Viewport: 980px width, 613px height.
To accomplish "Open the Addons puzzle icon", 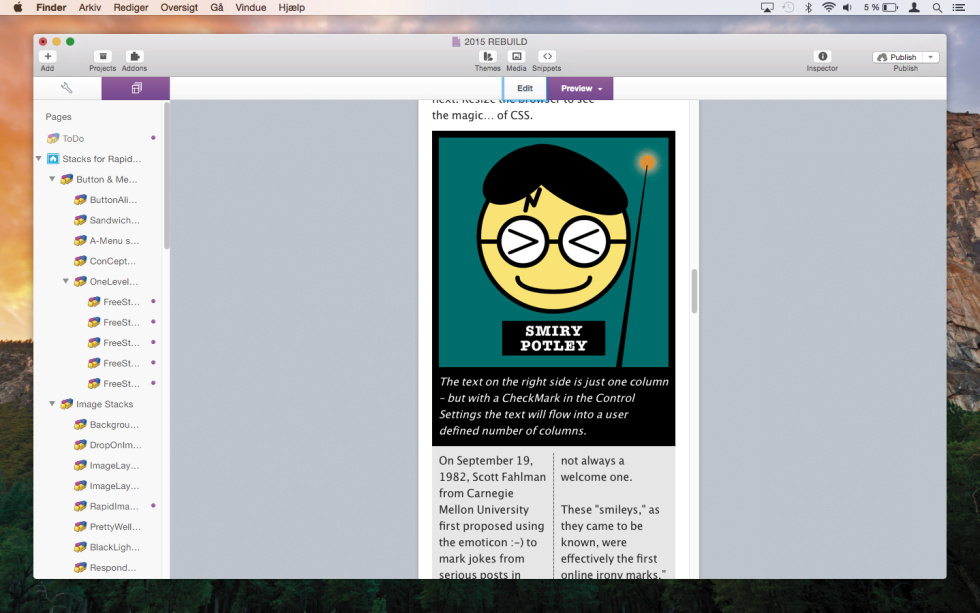I will click(134, 56).
